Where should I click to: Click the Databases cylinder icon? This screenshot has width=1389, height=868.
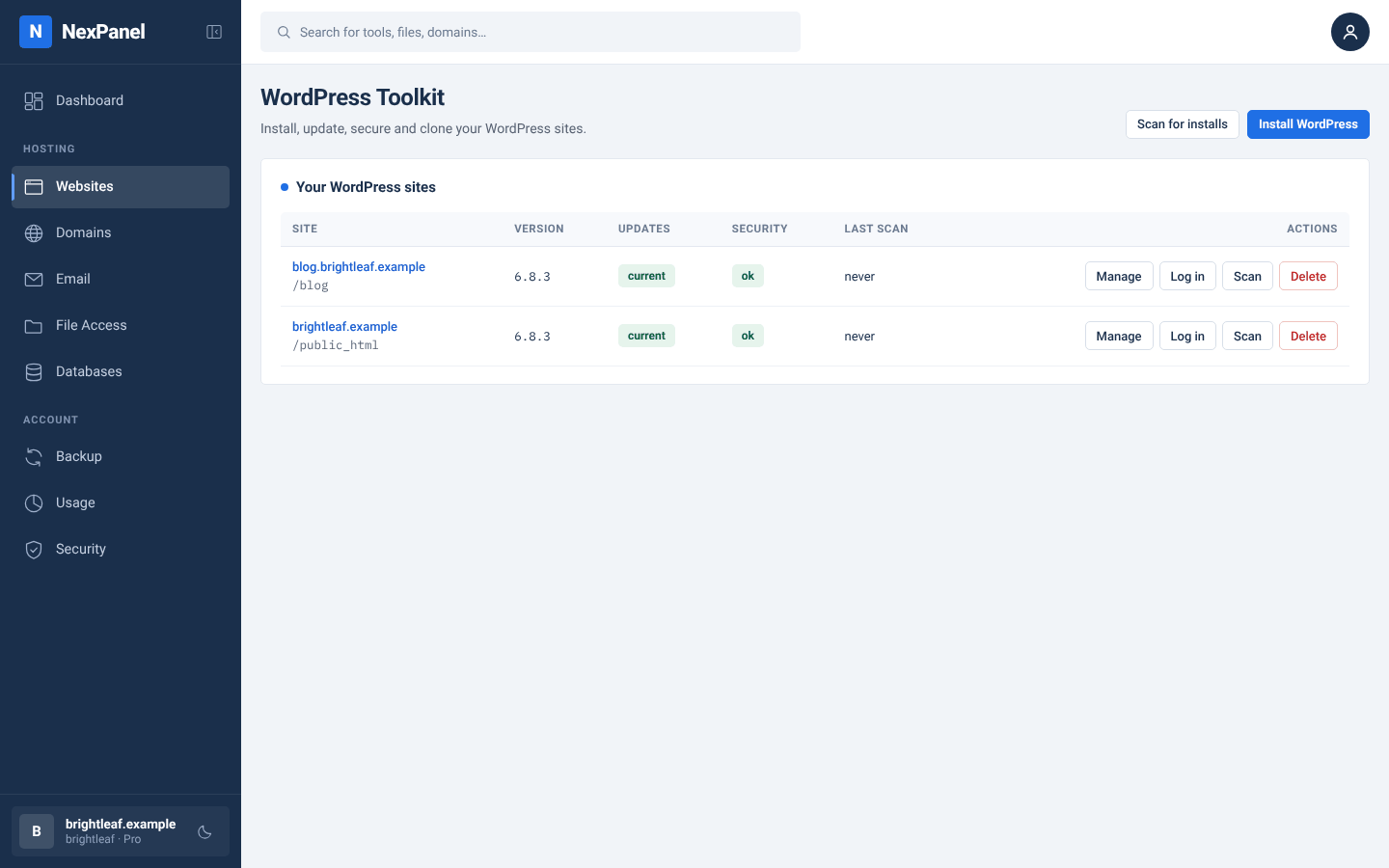click(x=34, y=372)
